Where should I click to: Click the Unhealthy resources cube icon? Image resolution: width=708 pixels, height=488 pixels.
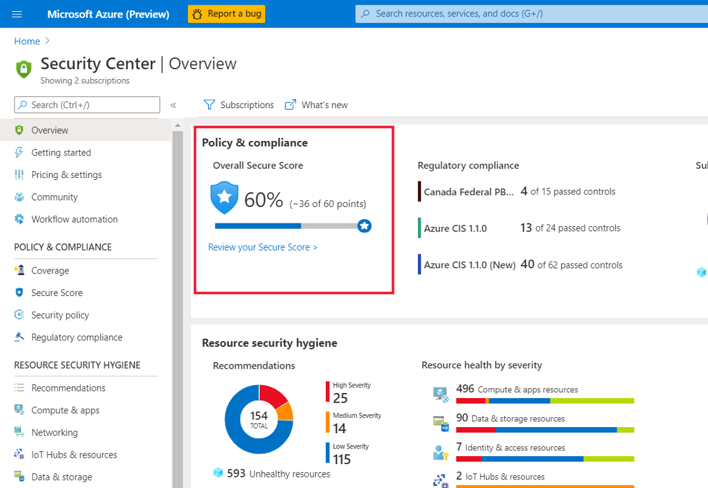218,473
